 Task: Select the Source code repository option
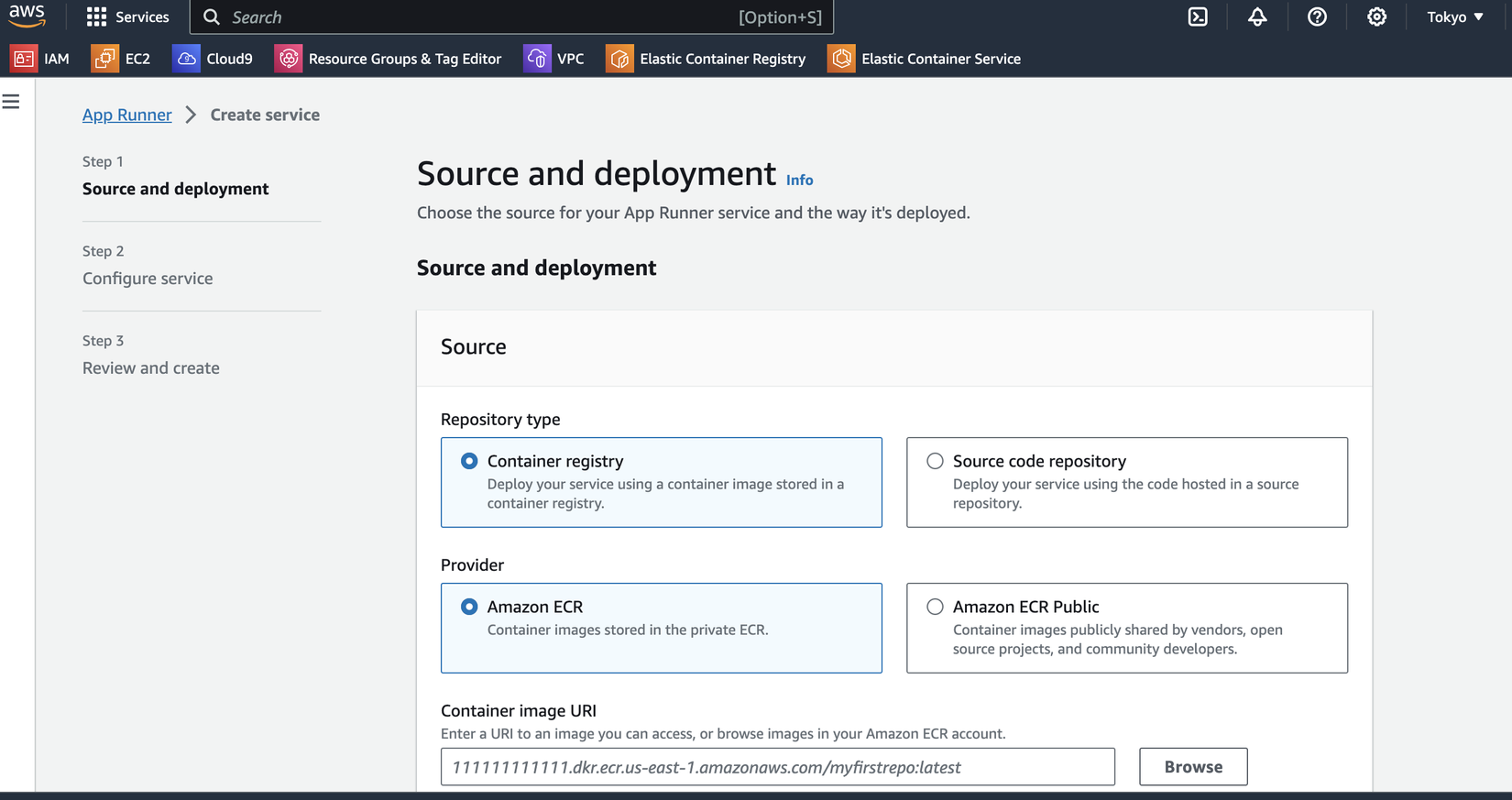tap(935, 461)
